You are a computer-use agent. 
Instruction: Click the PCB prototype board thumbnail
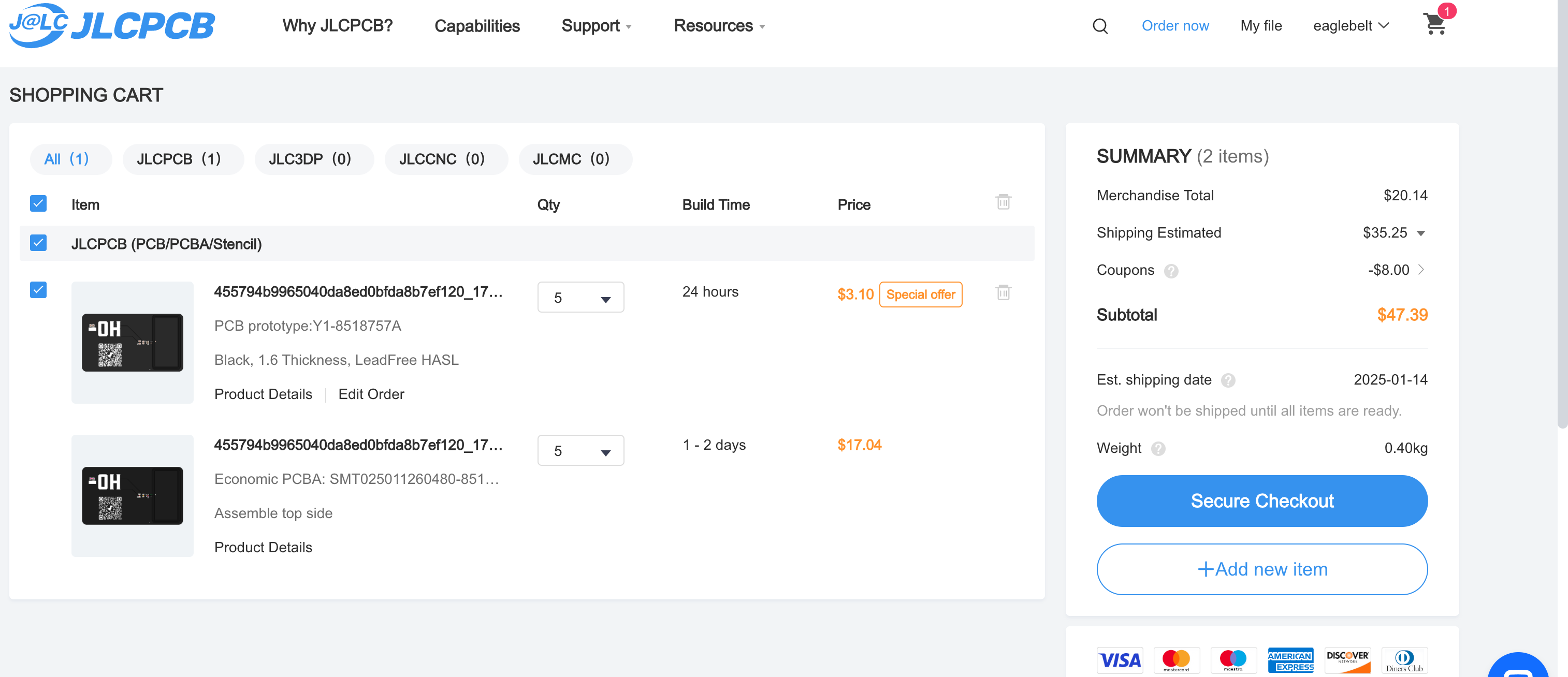point(132,343)
